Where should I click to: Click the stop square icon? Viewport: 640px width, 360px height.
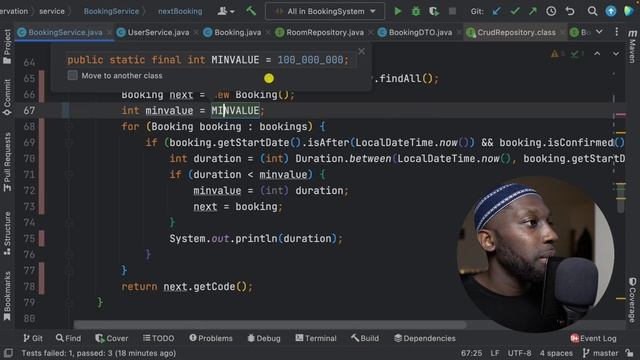pos(452,11)
